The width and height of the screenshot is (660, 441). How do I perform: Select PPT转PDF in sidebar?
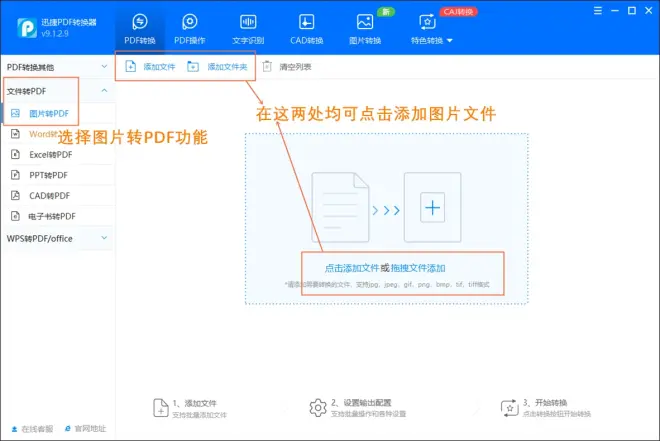click(x=58, y=175)
